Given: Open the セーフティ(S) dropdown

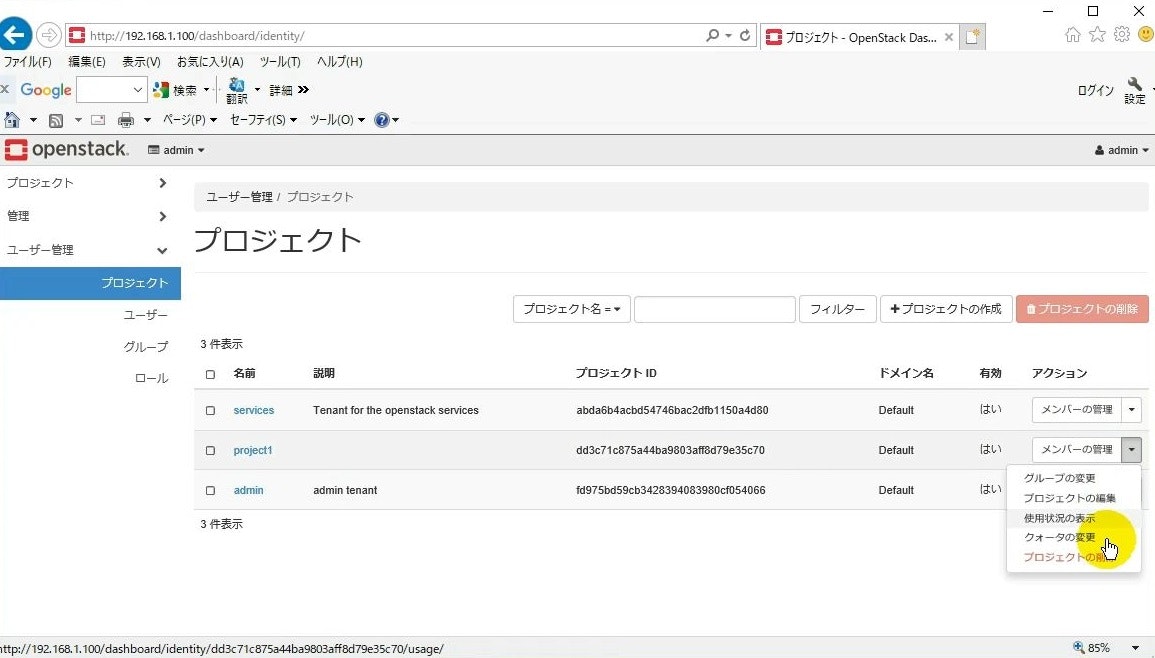Looking at the screenshot, I should click(263, 119).
